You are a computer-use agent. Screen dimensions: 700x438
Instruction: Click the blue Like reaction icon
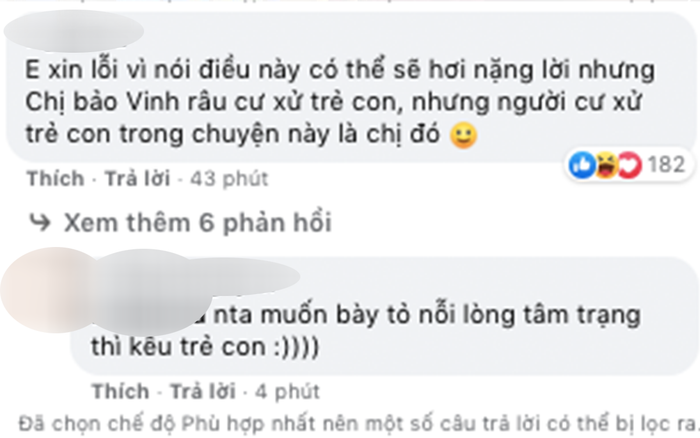pyautogui.click(x=583, y=165)
